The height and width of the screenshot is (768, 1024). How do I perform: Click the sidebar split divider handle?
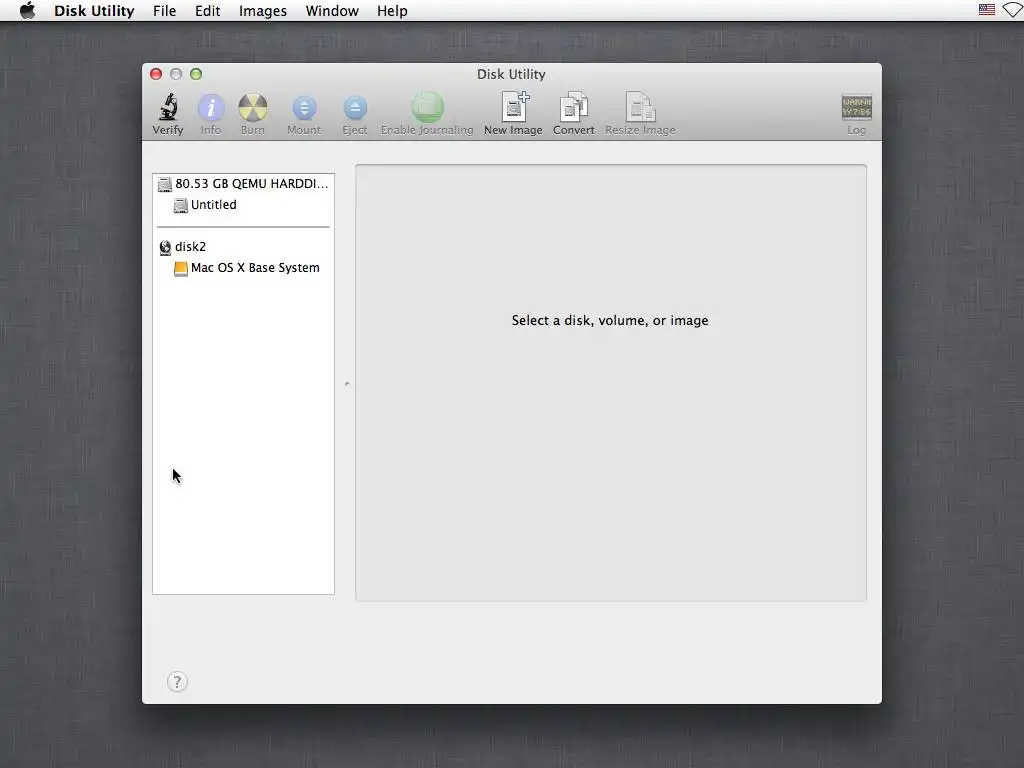(x=347, y=384)
